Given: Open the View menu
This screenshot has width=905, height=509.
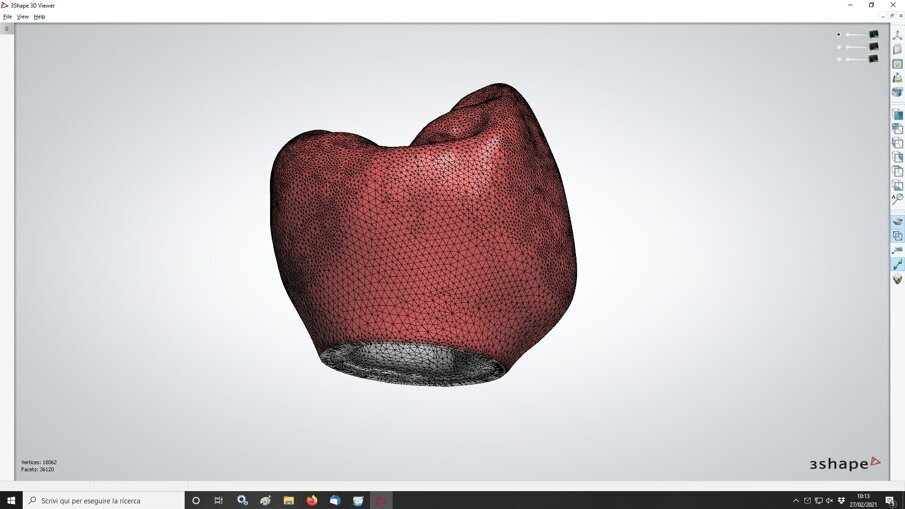Looking at the screenshot, I should 22,17.
